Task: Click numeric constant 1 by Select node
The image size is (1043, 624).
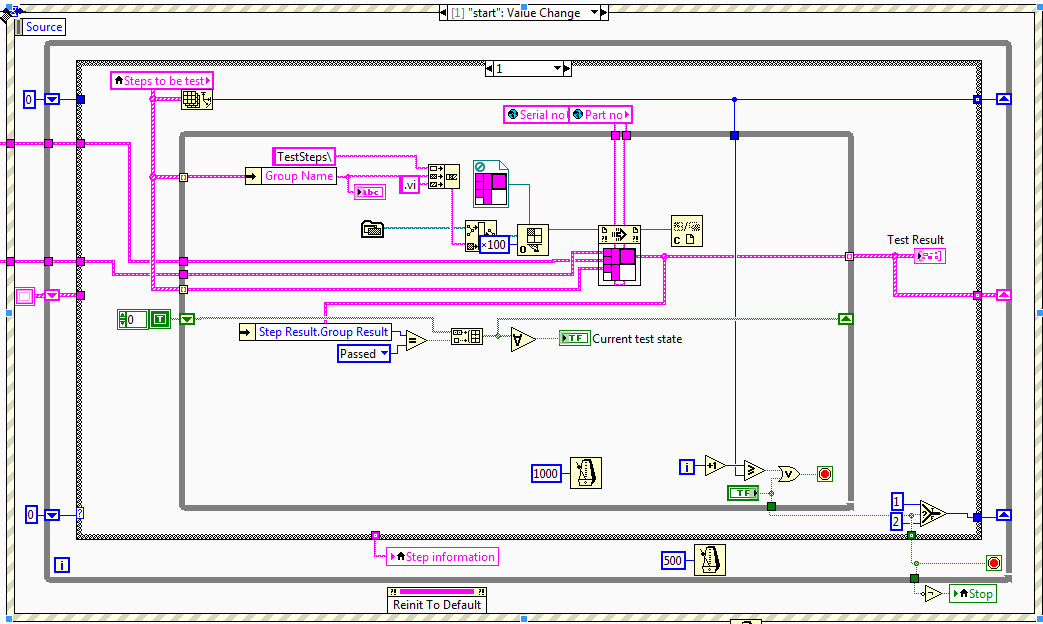Action: point(897,502)
